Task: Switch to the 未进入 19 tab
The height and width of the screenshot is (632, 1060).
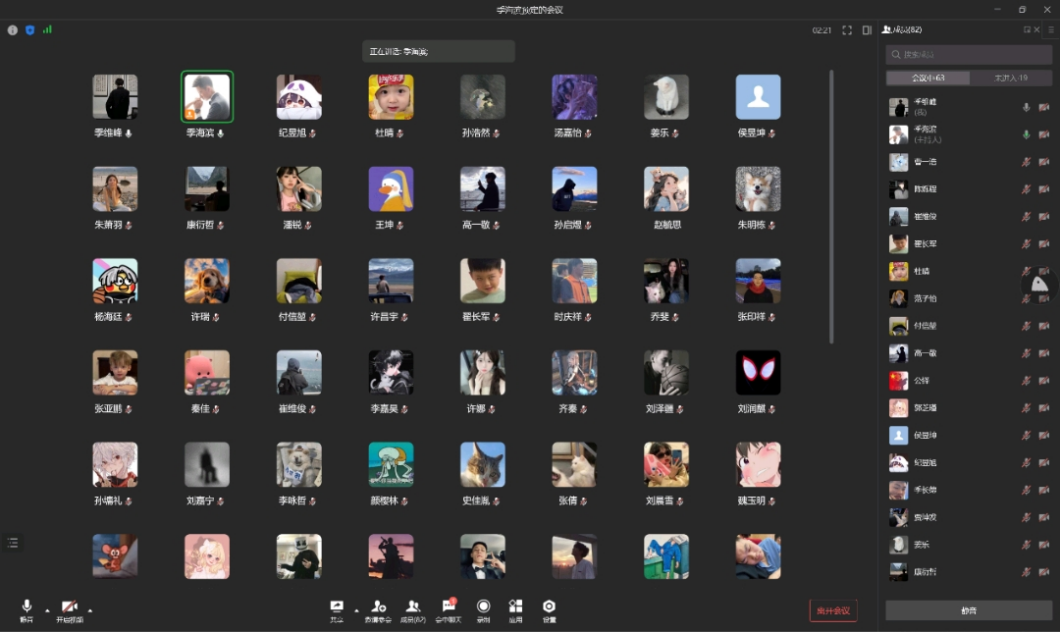Action: tap(1010, 78)
